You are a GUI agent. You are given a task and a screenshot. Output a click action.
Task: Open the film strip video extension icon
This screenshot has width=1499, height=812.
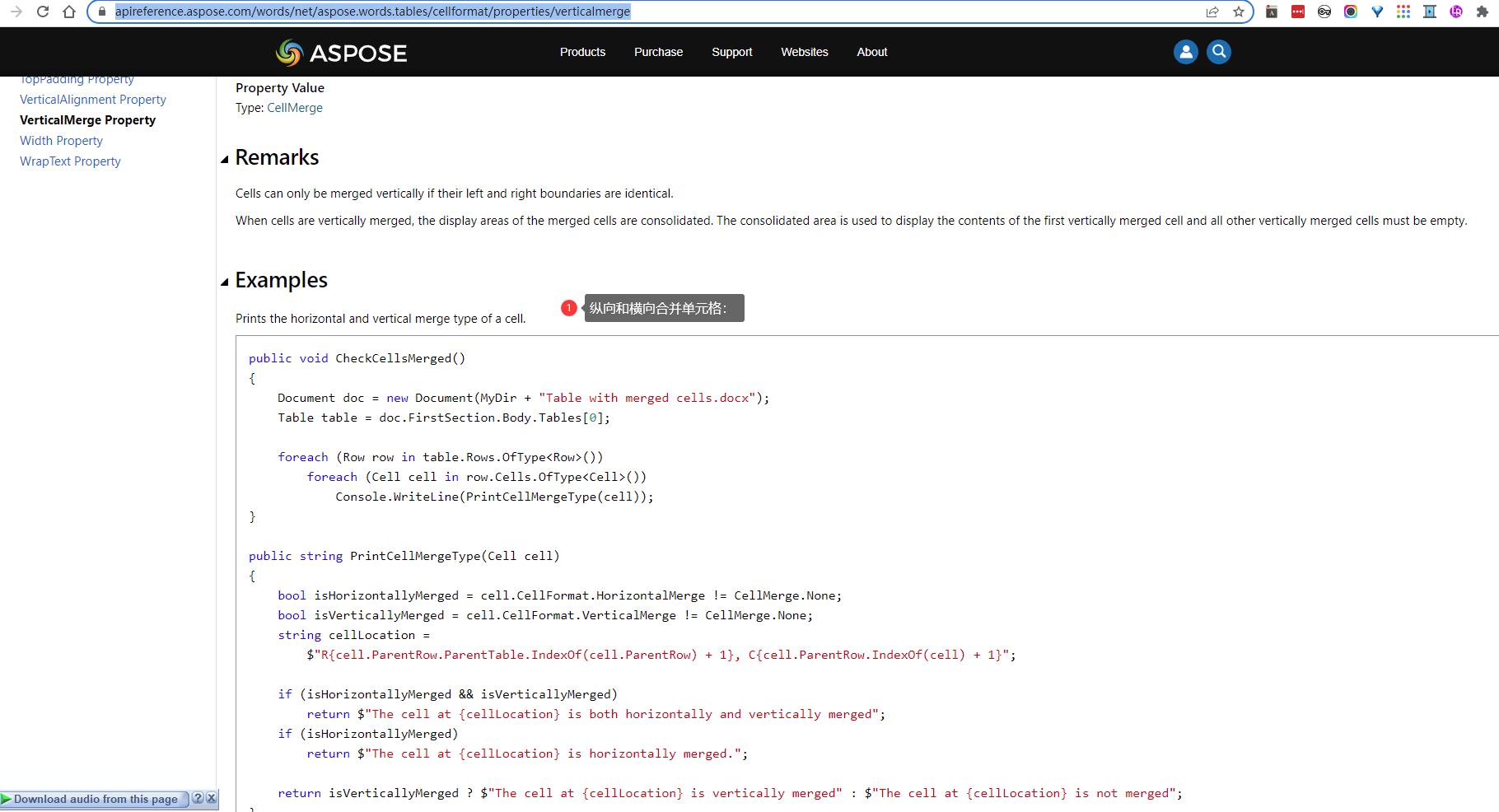[x=1430, y=12]
